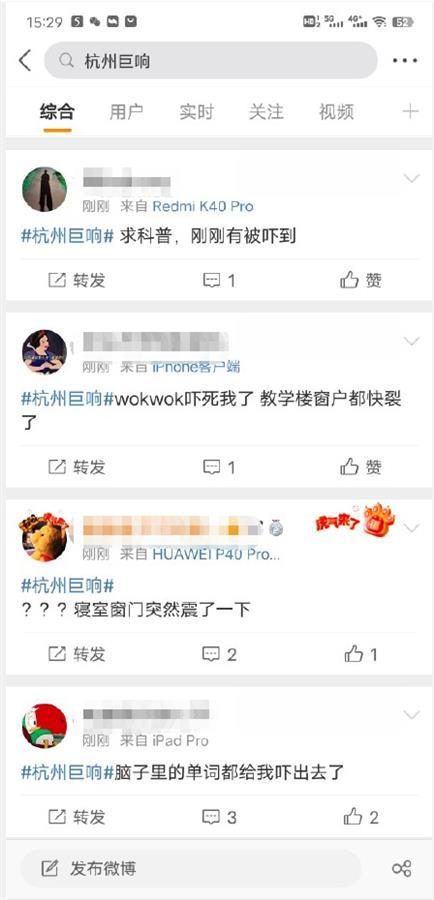This screenshot has height=900, width=434.
Task: Expand options chevron on iPhone客户端 post
Action: click(412, 341)
